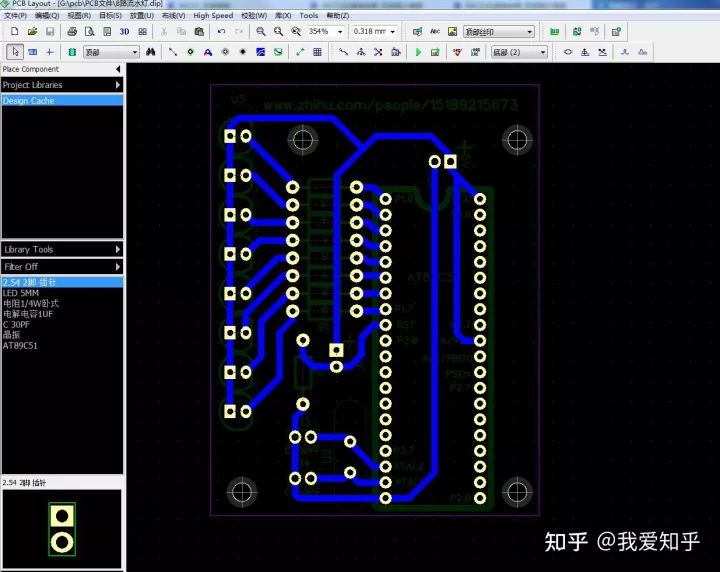Image resolution: width=720 pixels, height=572 pixels.
Task: Open the 视图(R) menu
Action: pos(79,15)
